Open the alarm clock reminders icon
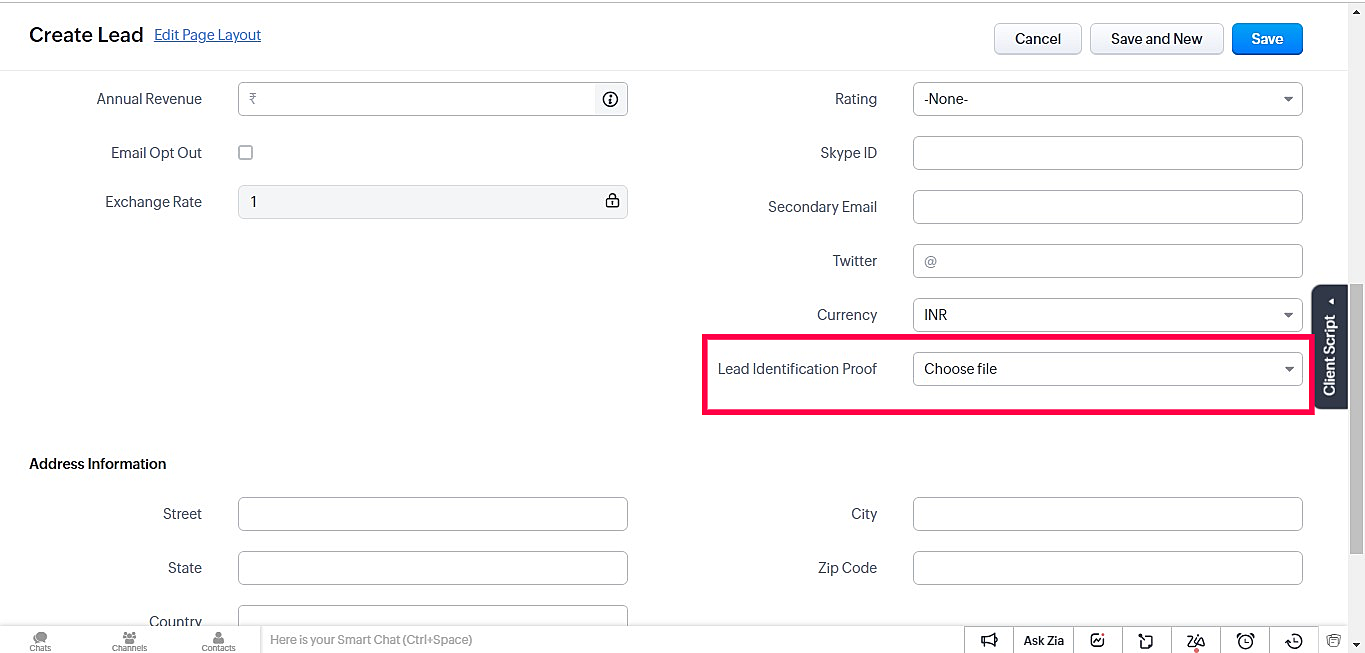 pyautogui.click(x=1245, y=640)
